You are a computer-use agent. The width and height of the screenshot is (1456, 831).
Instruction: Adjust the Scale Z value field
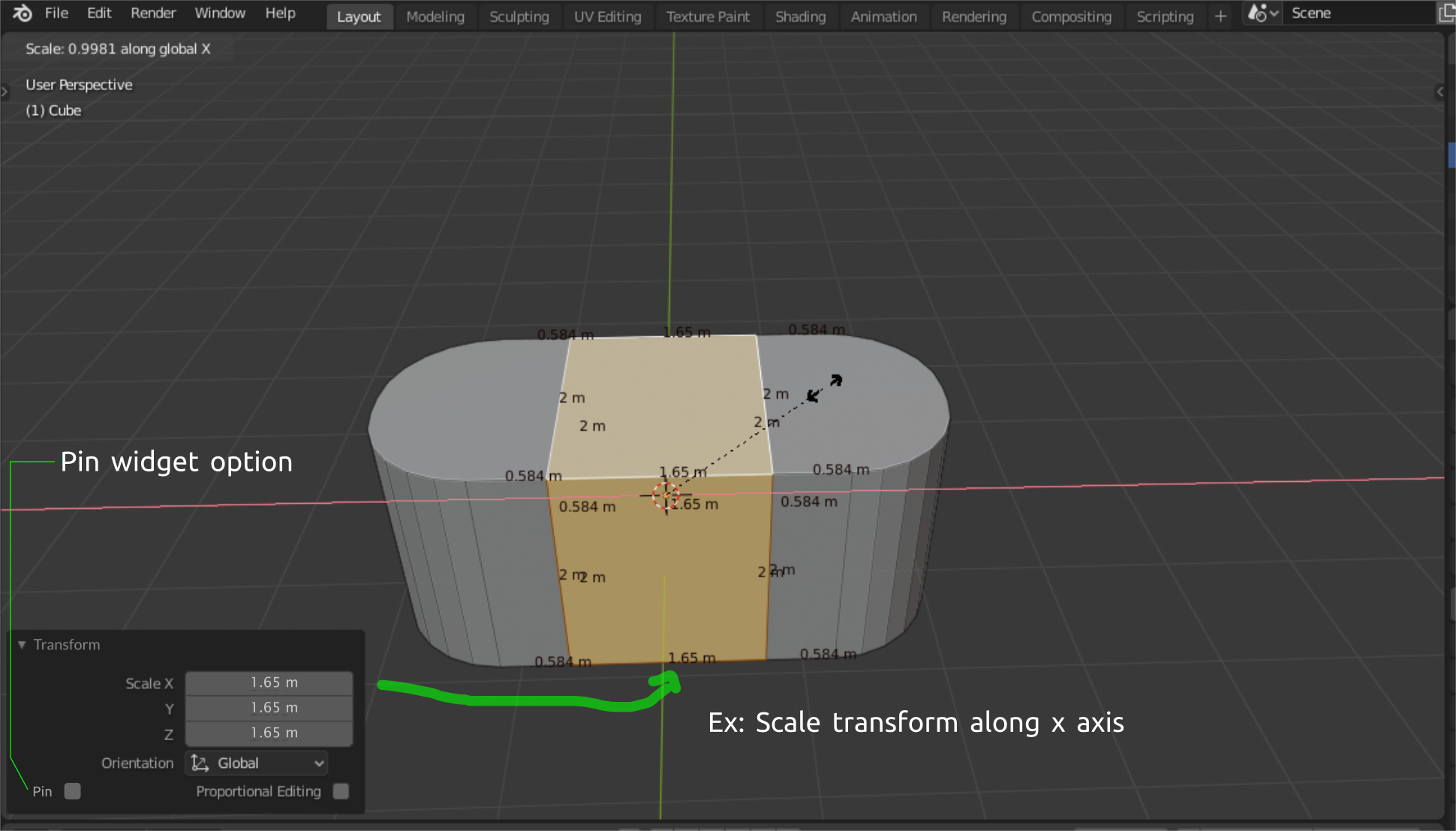269,733
